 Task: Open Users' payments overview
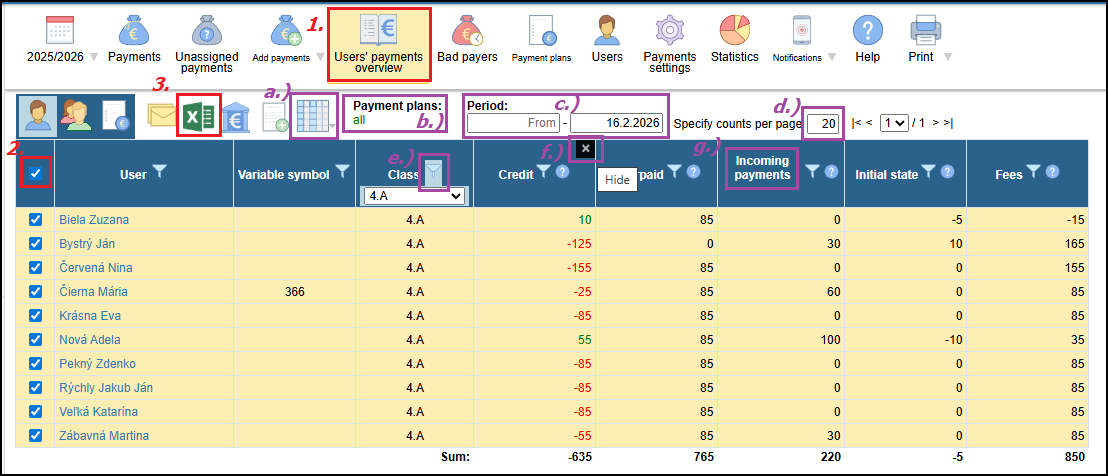pyautogui.click(x=378, y=44)
